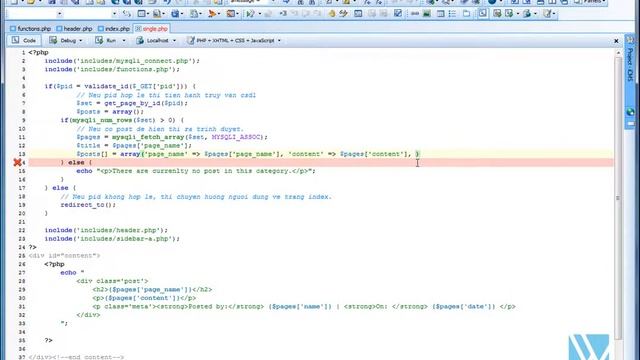This screenshot has height=360, width=640.
Task: Click the echo line "There are currenlty no post"
Action: tap(196, 171)
